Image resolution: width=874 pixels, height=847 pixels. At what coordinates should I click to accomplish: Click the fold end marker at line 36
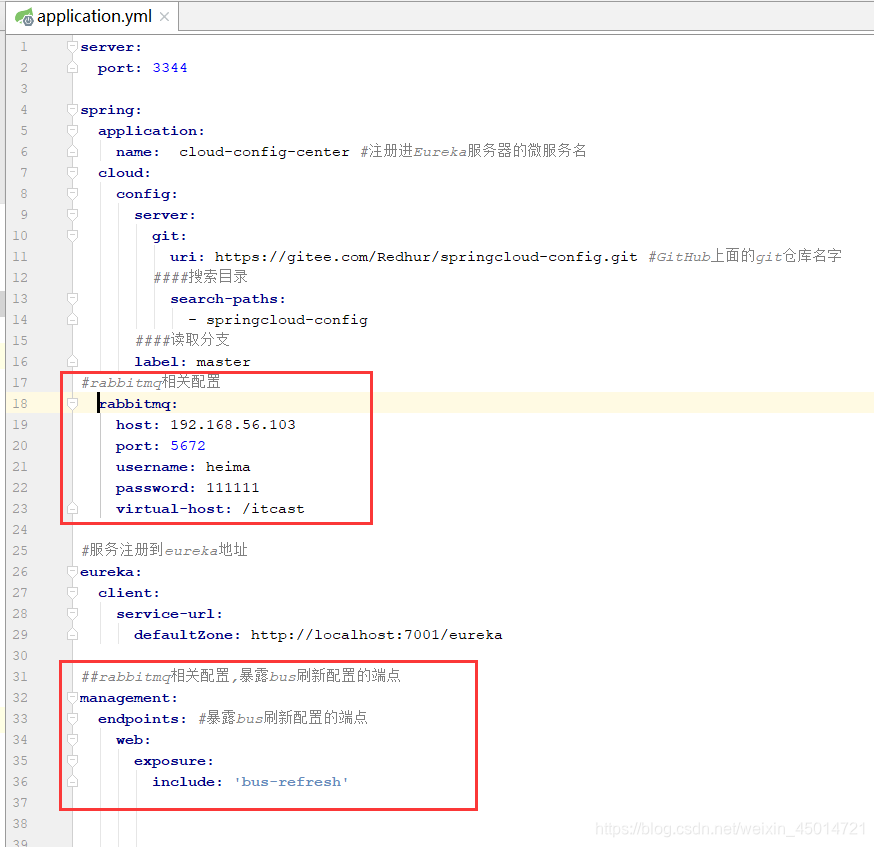coord(72,782)
